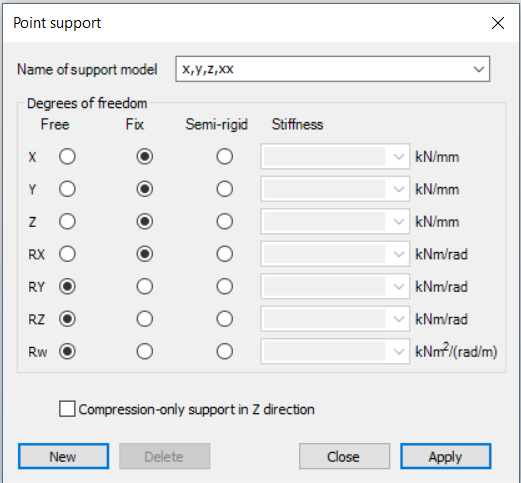
Task: Set the X degree of freedom to Free
Action: (x=67, y=156)
